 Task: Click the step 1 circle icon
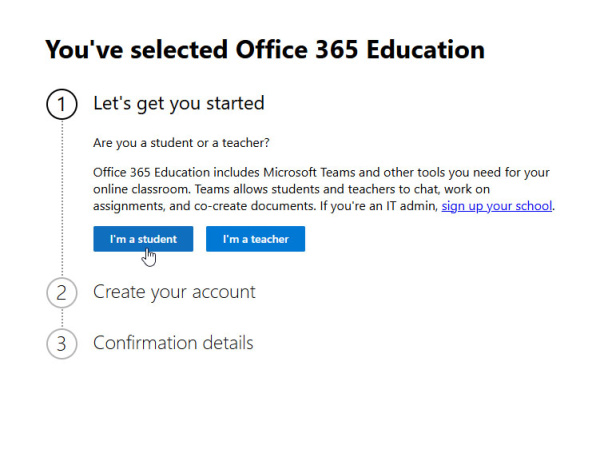pyautogui.click(x=61, y=104)
